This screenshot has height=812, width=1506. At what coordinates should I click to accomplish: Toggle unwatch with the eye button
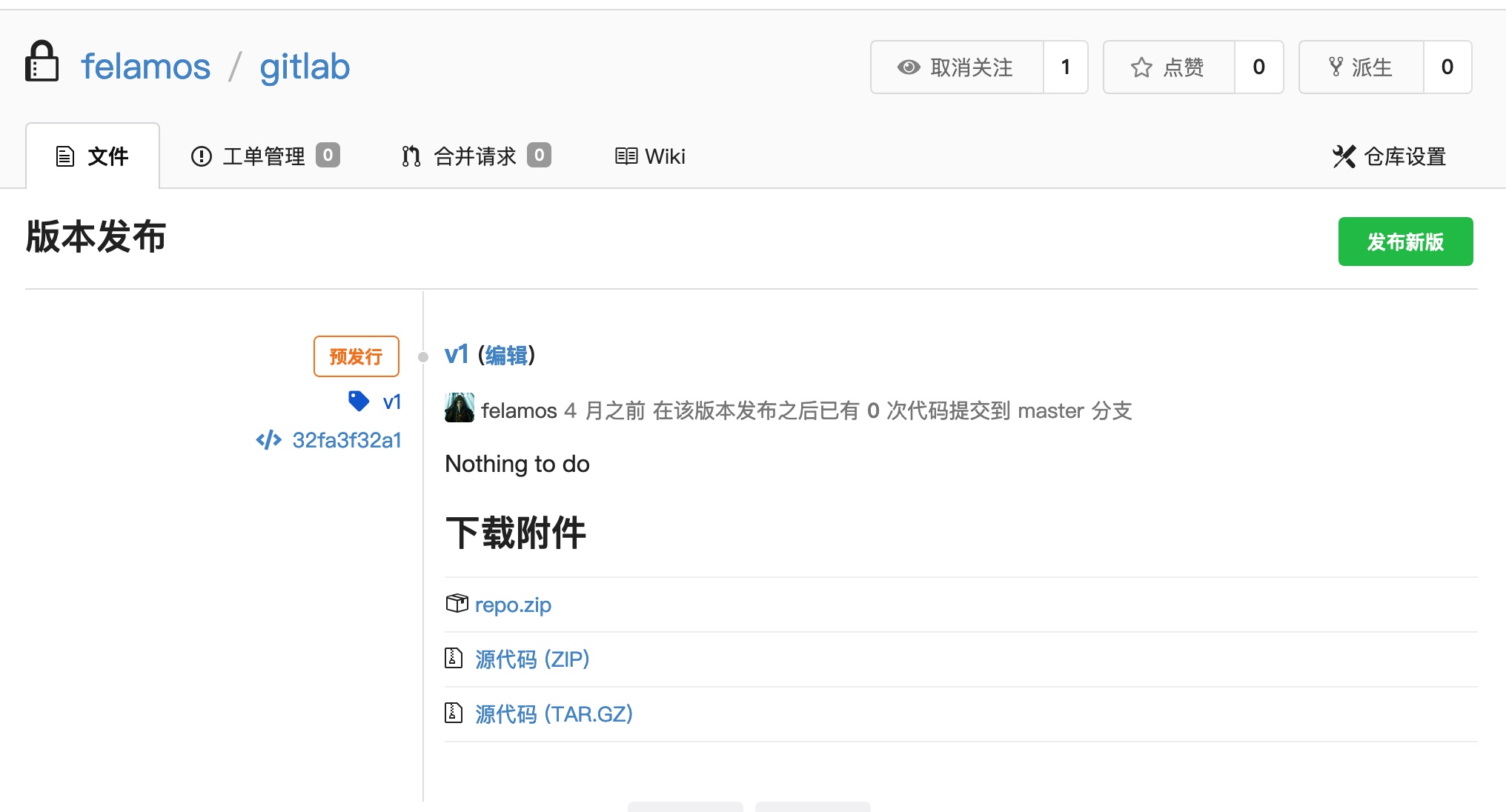957,67
